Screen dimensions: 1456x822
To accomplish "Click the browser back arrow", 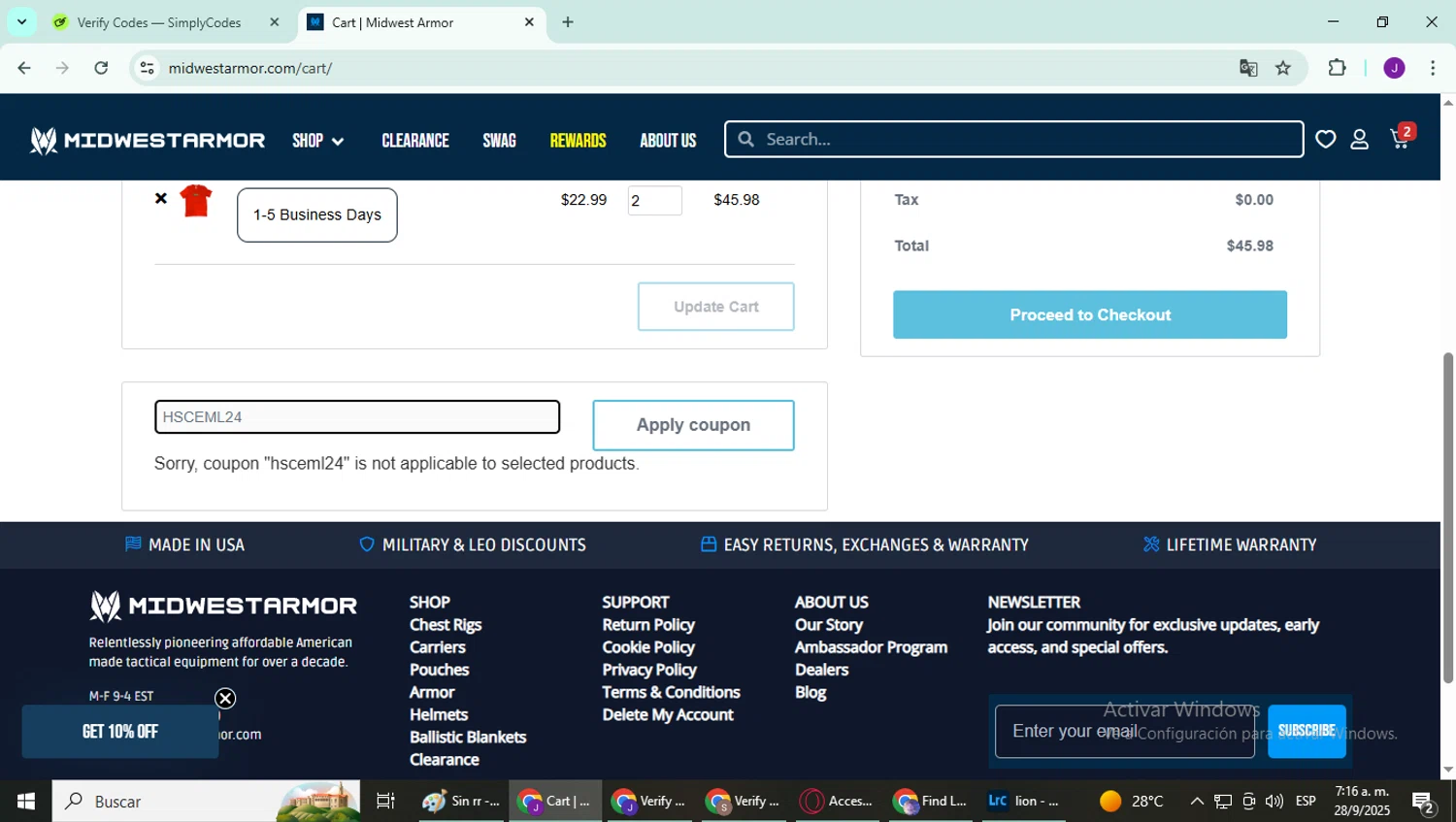I will click(24, 68).
